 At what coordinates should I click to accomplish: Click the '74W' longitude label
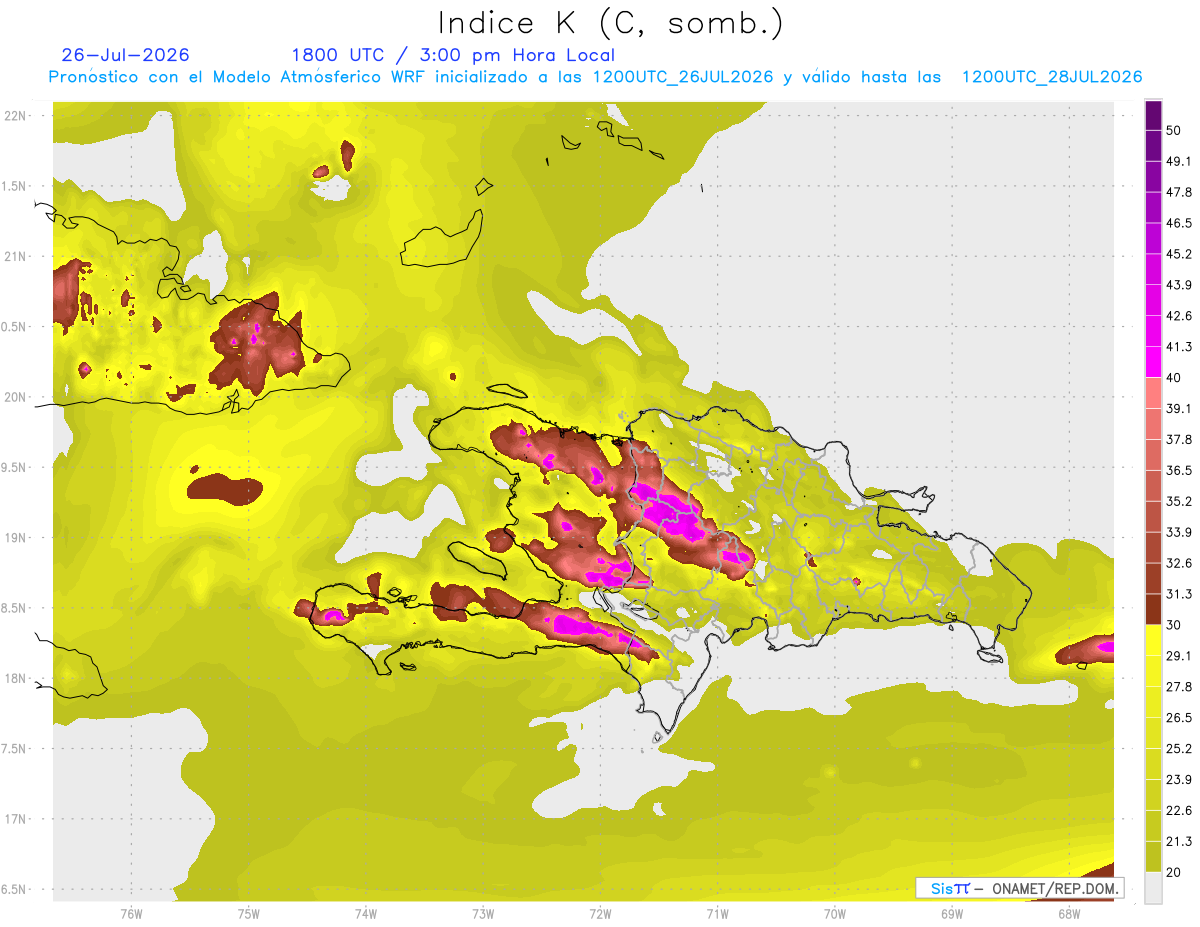click(x=366, y=913)
